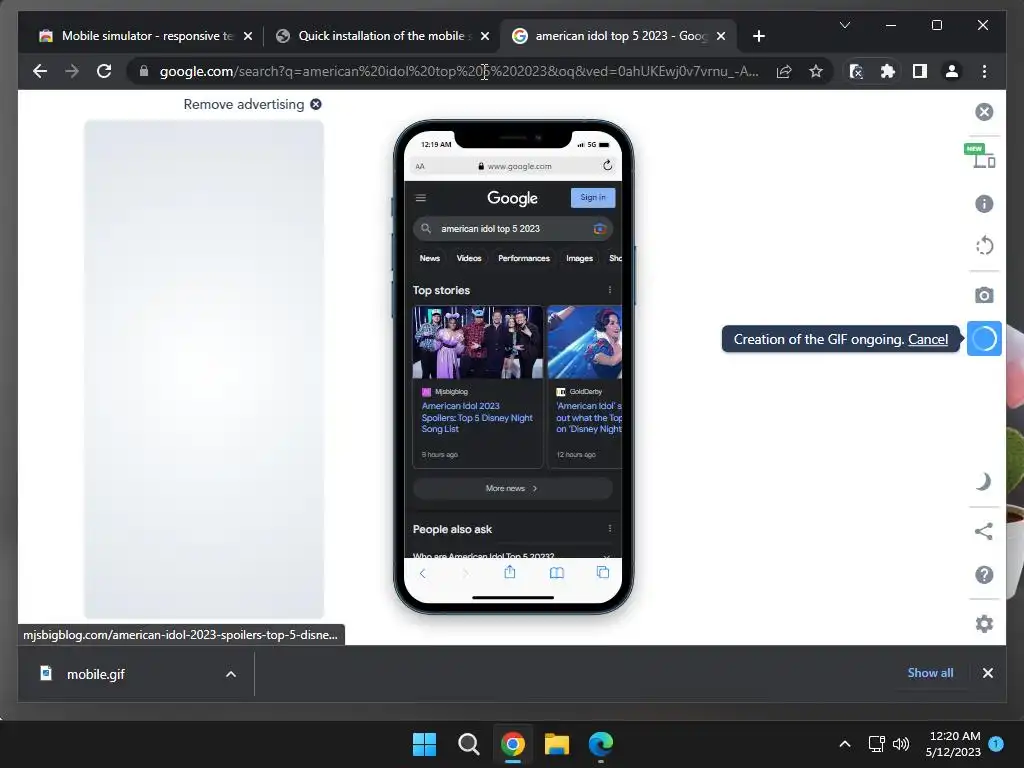Share this page icon in address bar

(784, 71)
